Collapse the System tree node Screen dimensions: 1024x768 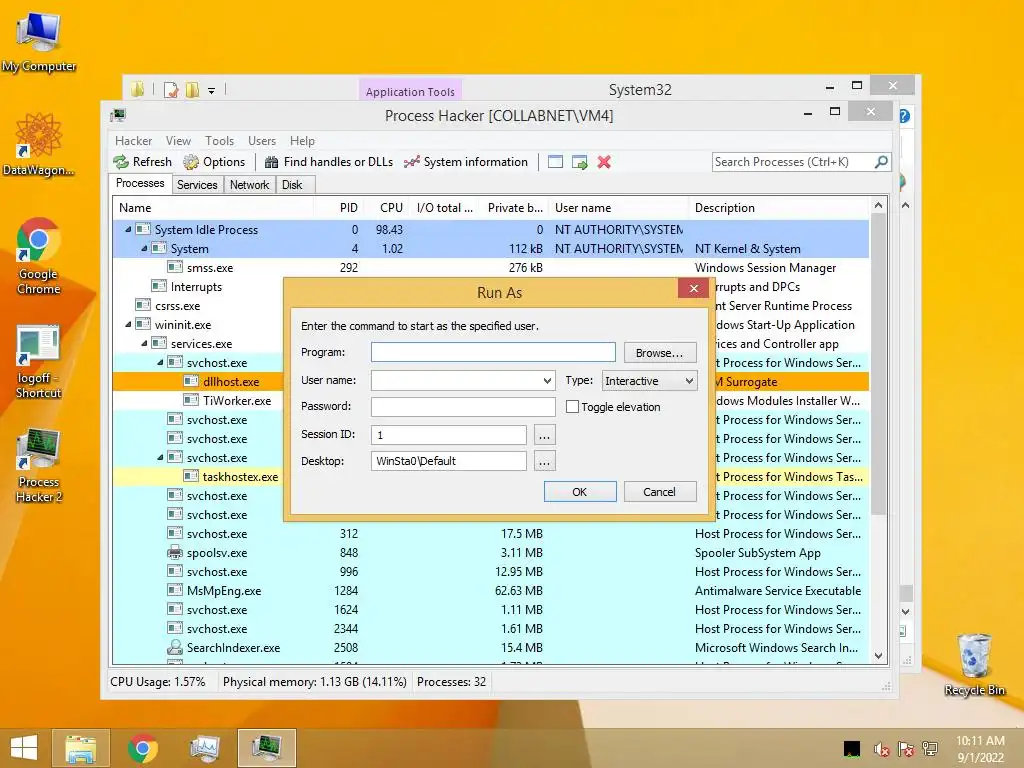pos(144,248)
